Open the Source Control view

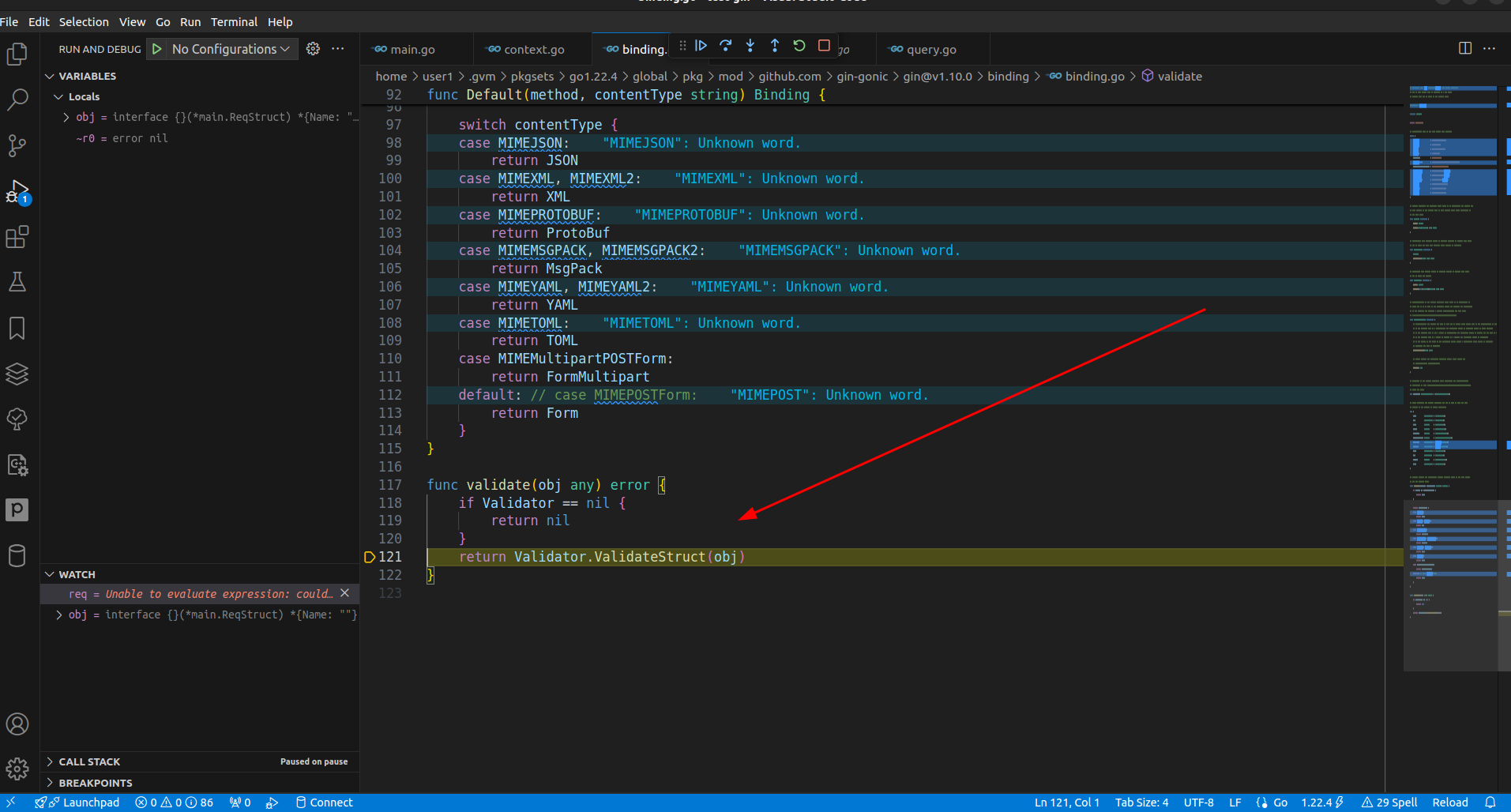coord(17,145)
